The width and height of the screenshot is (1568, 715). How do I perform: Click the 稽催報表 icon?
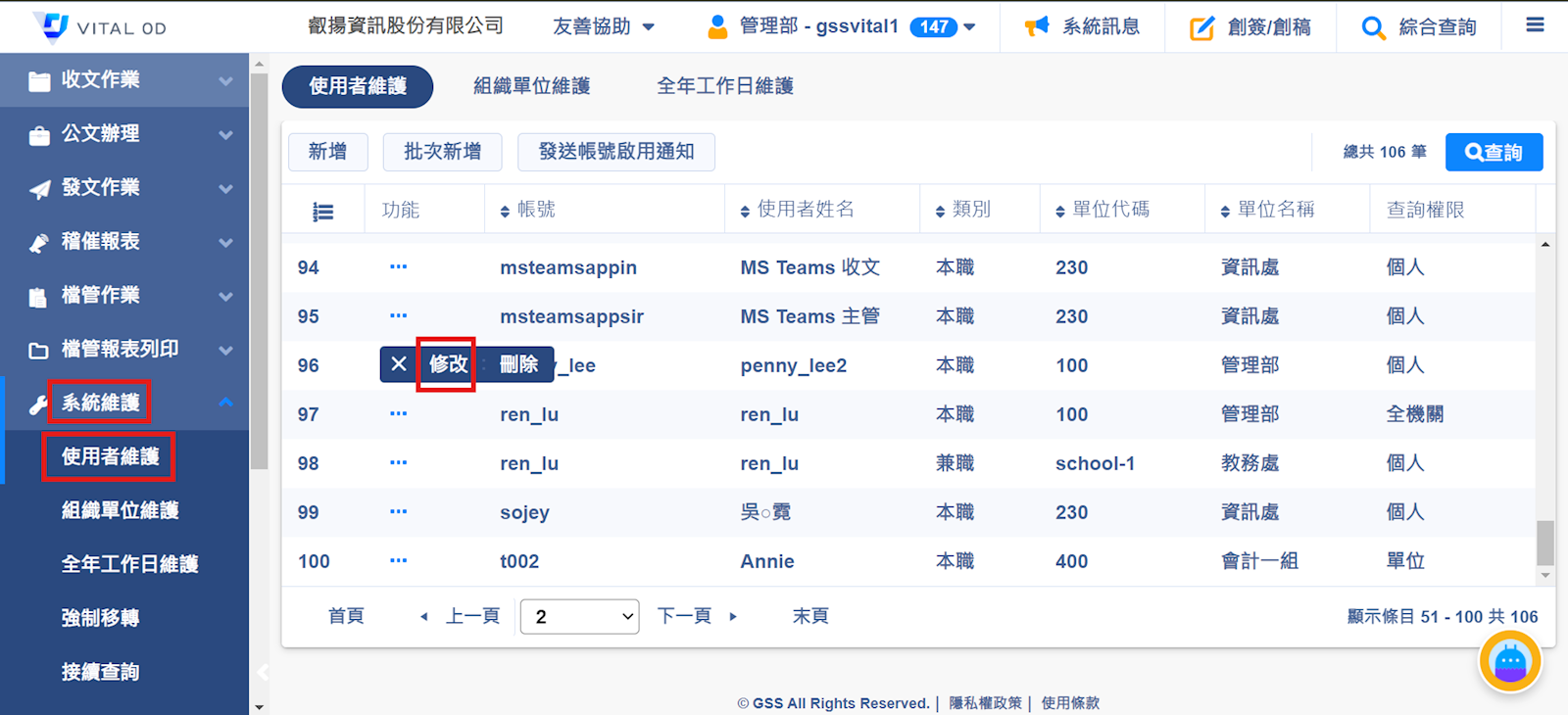pos(39,243)
